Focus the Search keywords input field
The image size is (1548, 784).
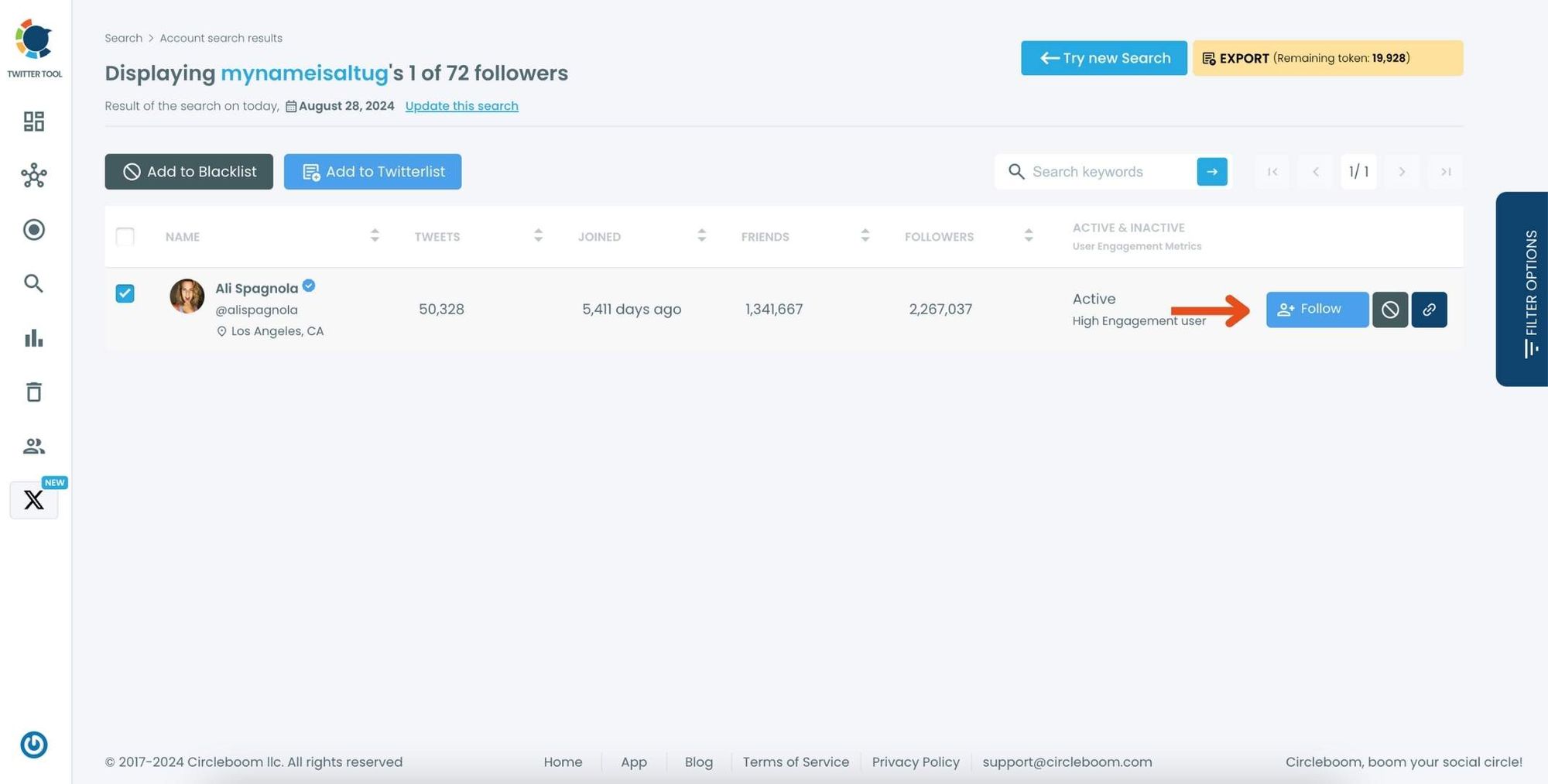[1111, 172]
